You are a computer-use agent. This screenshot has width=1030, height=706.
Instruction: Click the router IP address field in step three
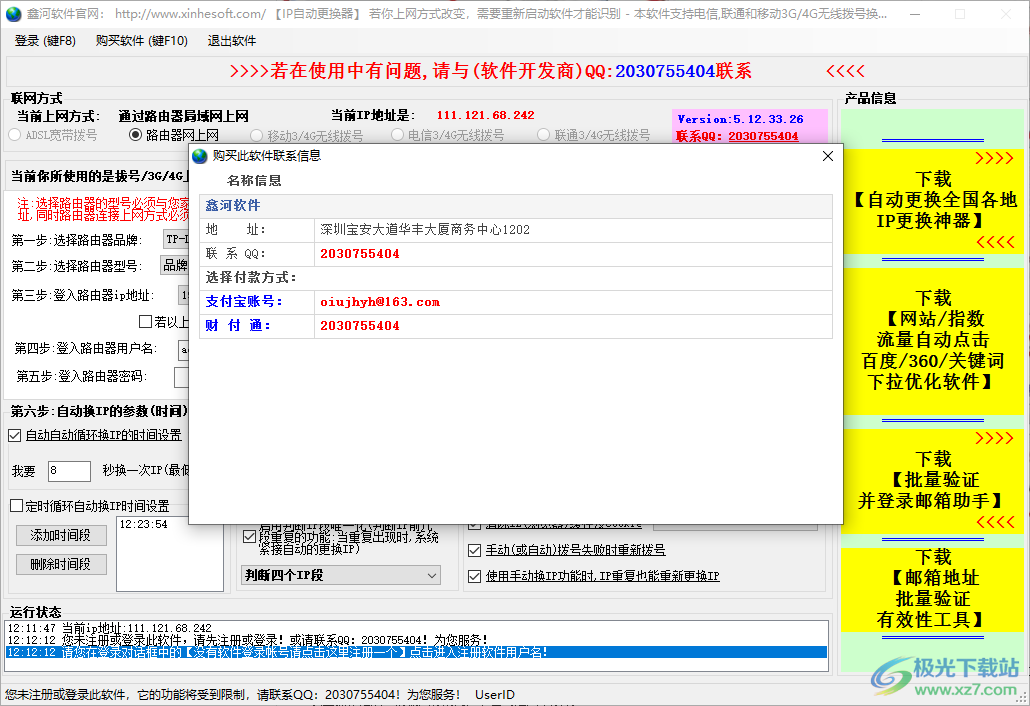[183, 296]
